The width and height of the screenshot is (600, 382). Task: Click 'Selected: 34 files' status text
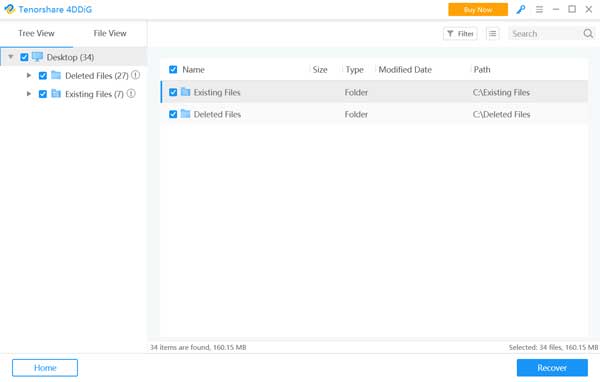(553, 347)
